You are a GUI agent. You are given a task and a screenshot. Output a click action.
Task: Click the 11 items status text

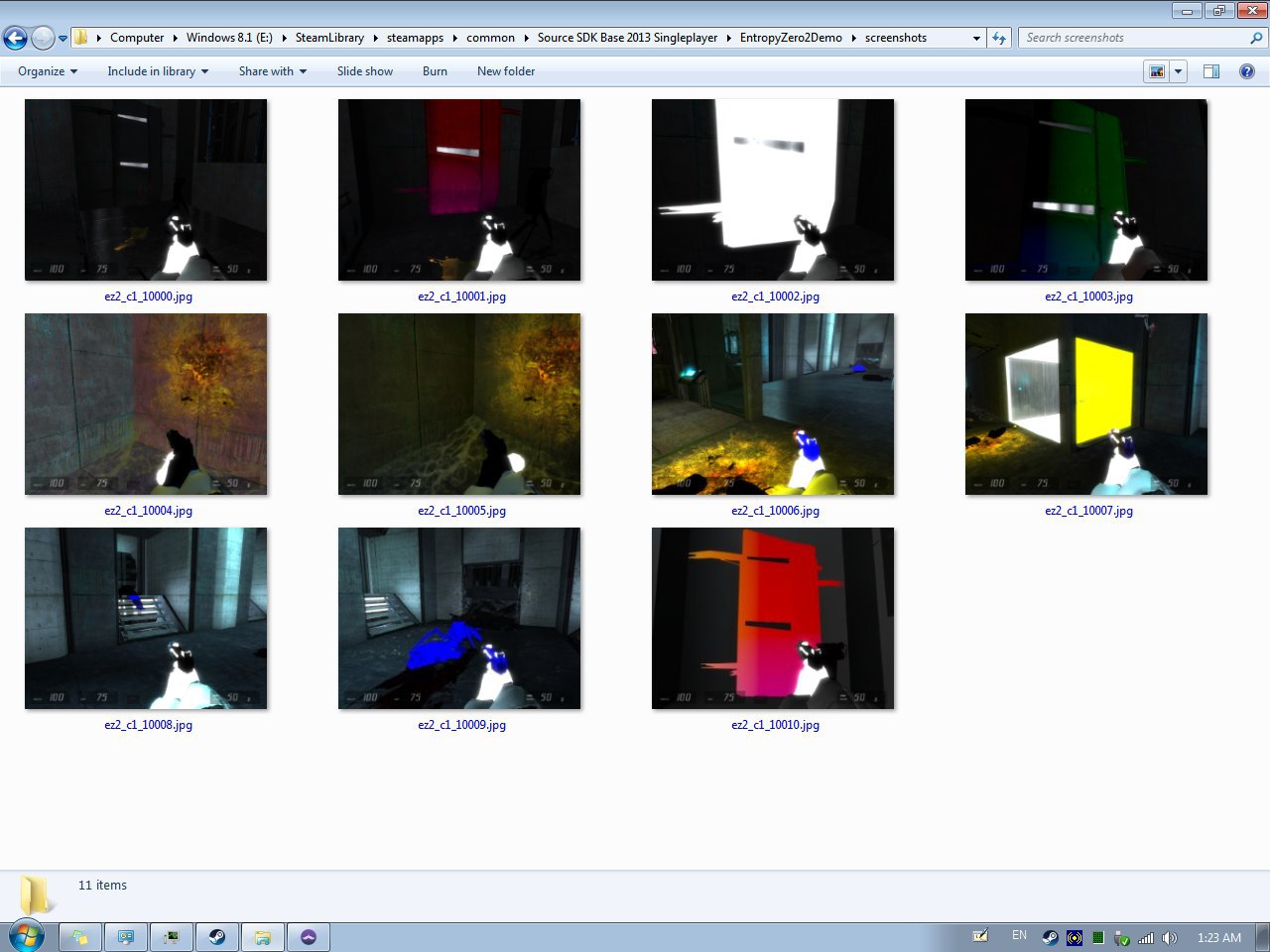pos(103,886)
